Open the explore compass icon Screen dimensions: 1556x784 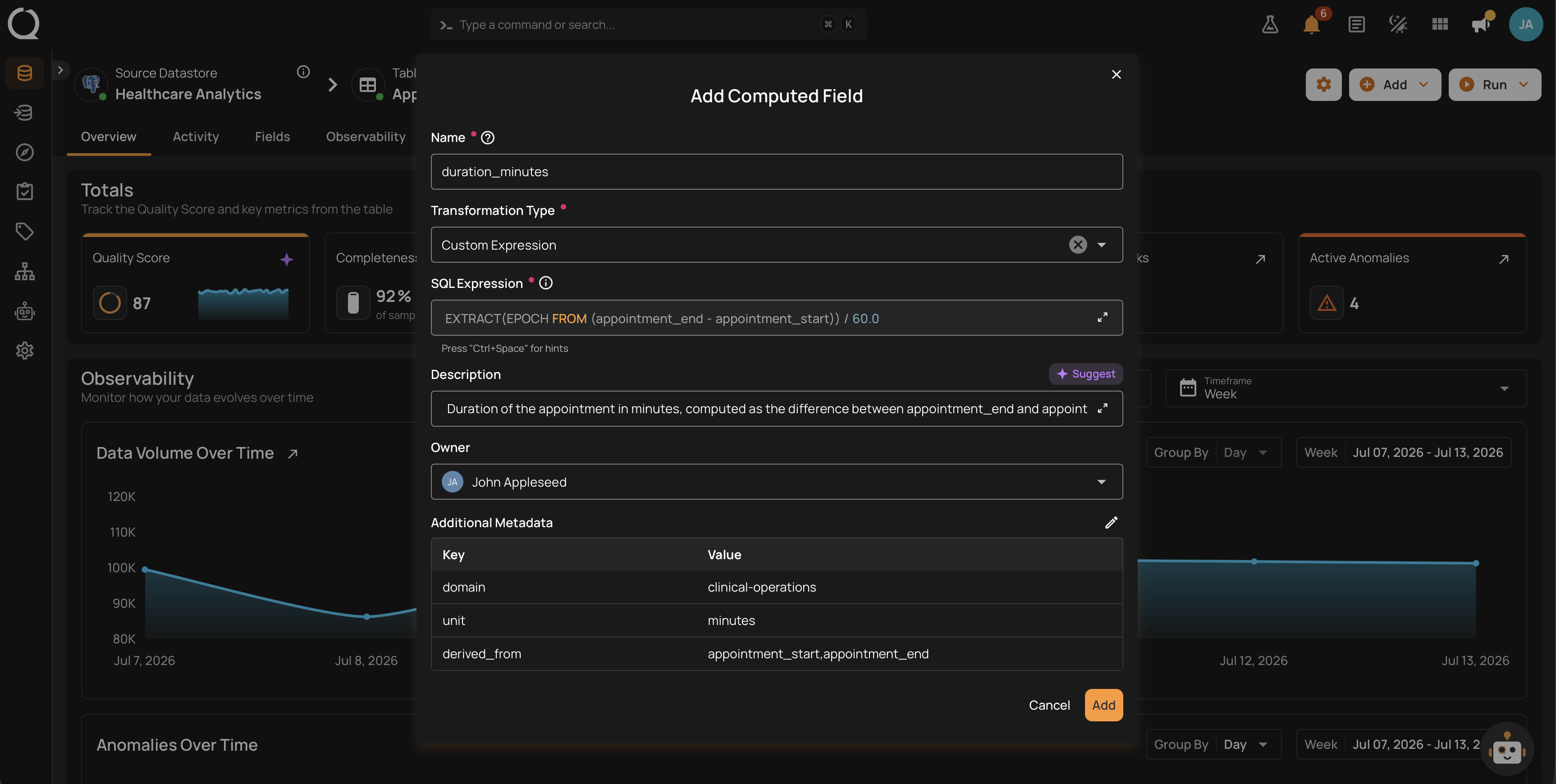point(25,151)
